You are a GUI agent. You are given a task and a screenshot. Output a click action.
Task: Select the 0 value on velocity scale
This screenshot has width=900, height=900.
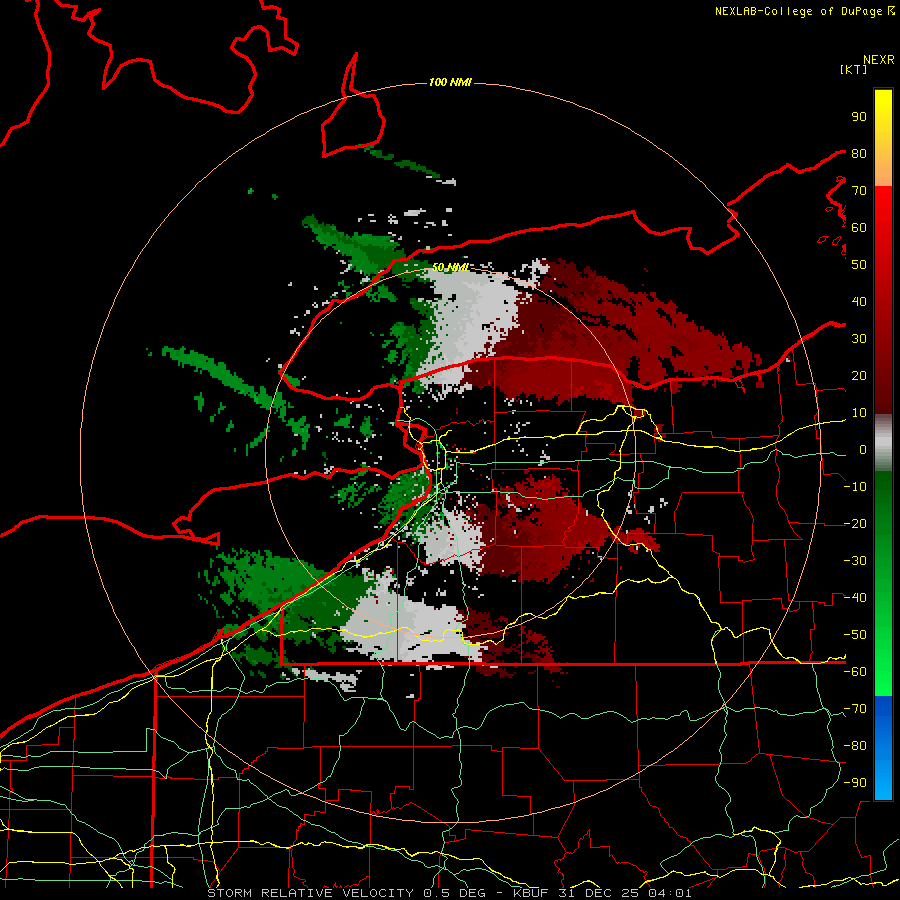[x=863, y=449]
